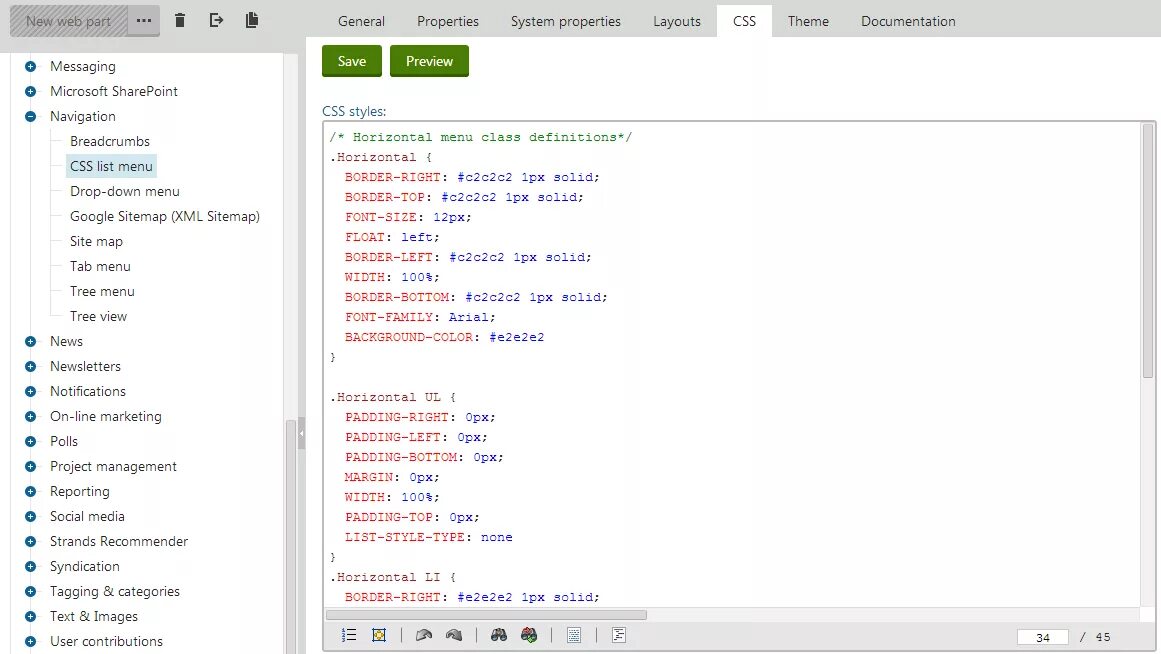Clone the web part using the copy icon
The image size is (1161, 654).
[x=252, y=20]
